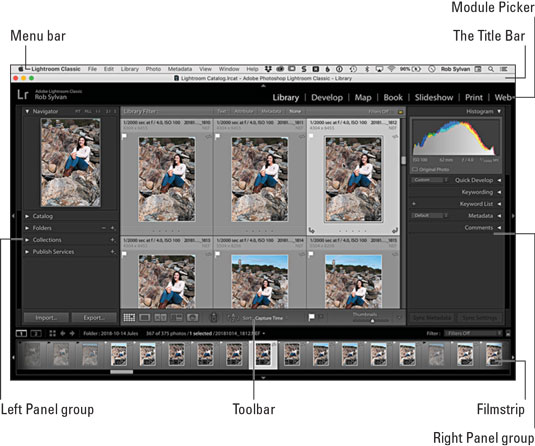Toggle the a-z sort direction icon
This screenshot has height=446, width=535.
[x=232, y=318]
